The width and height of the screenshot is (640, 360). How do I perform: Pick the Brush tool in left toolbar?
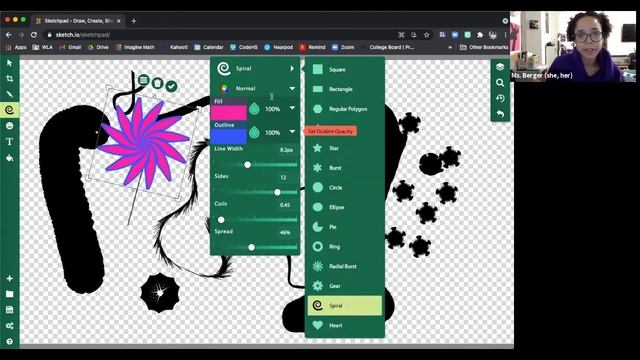(x=9, y=94)
